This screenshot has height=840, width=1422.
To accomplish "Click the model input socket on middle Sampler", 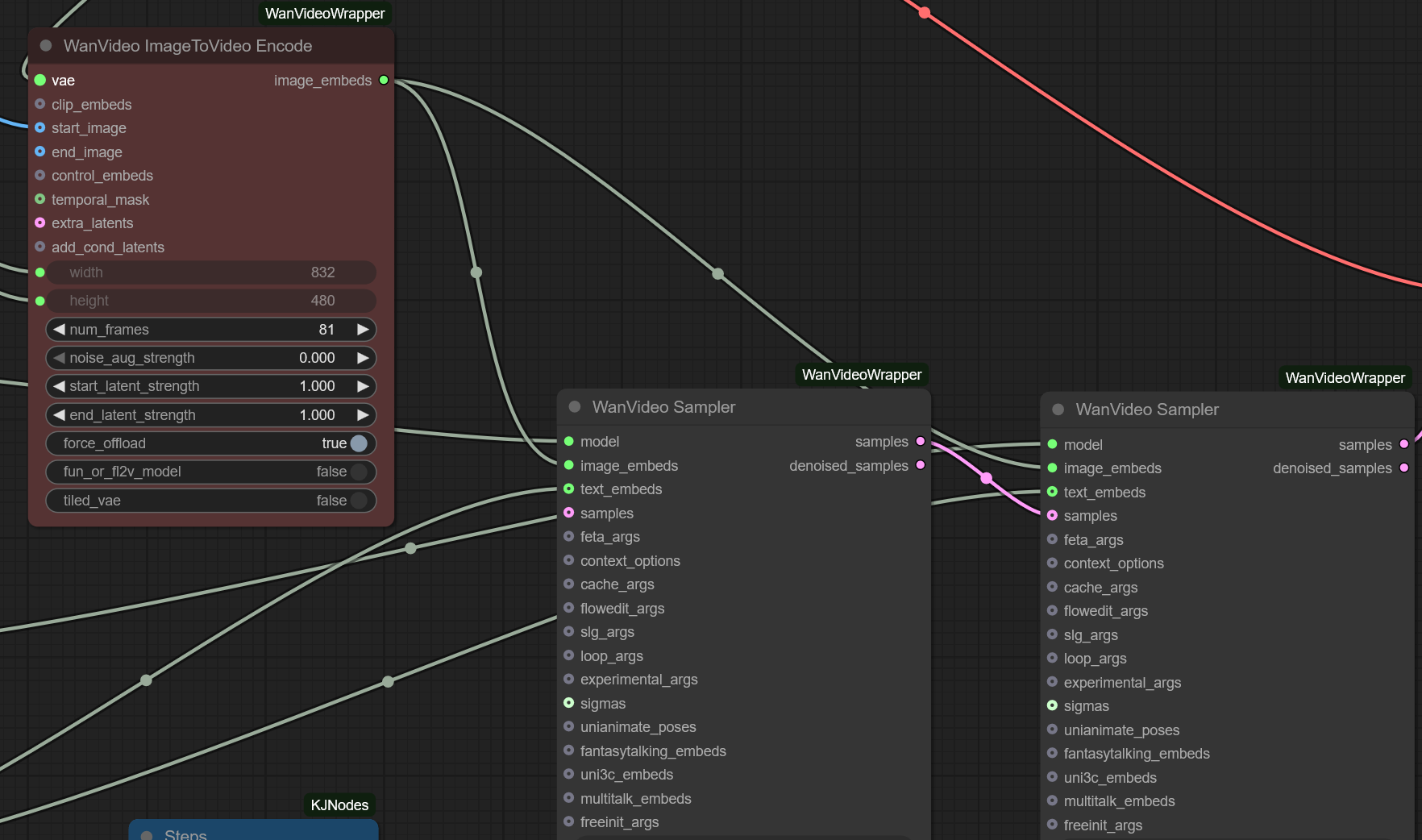I will coord(569,441).
